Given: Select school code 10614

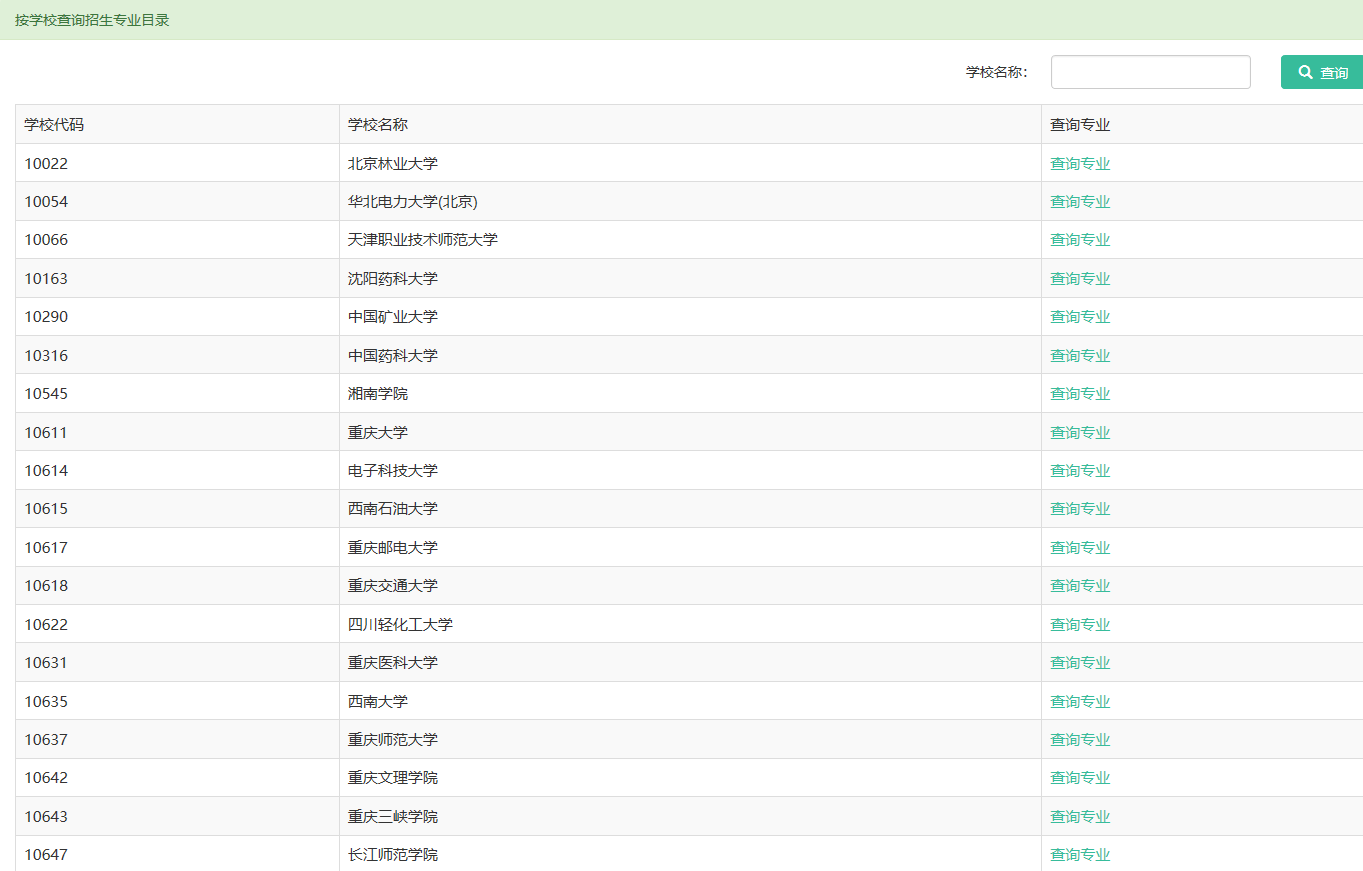Looking at the screenshot, I should pyautogui.click(x=46, y=470).
